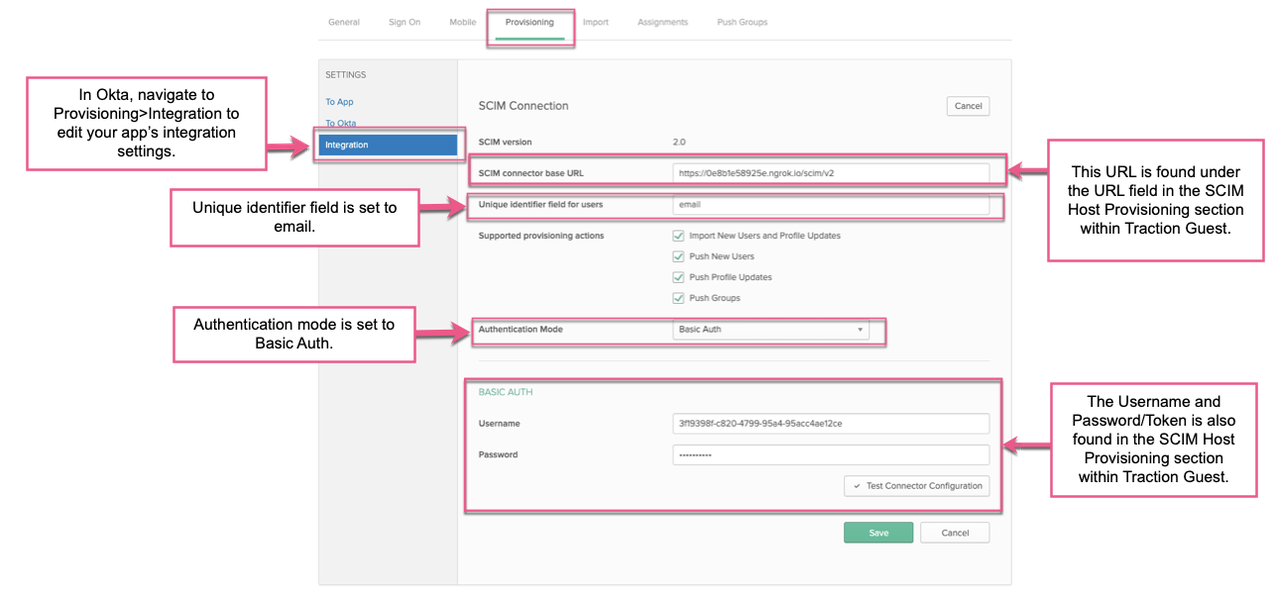Switch to the General tab
Image resolution: width=1276 pixels, height=595 pixels.
point(343,21)
